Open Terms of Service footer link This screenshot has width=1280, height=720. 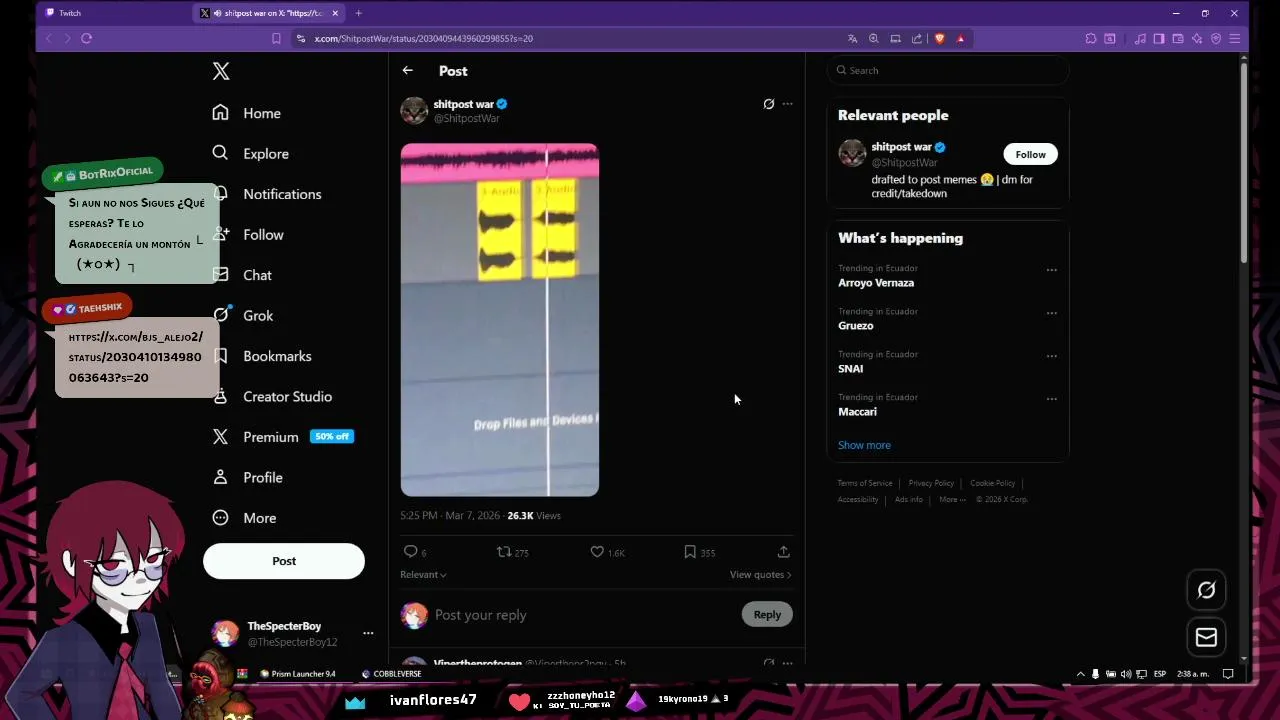click(x=865, y=483)
